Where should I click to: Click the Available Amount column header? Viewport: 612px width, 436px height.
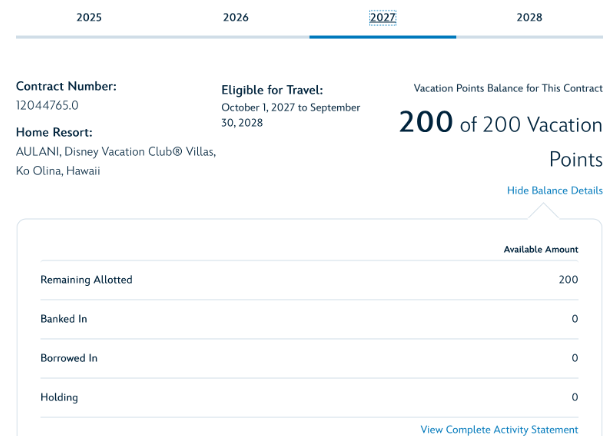(540, 250)
